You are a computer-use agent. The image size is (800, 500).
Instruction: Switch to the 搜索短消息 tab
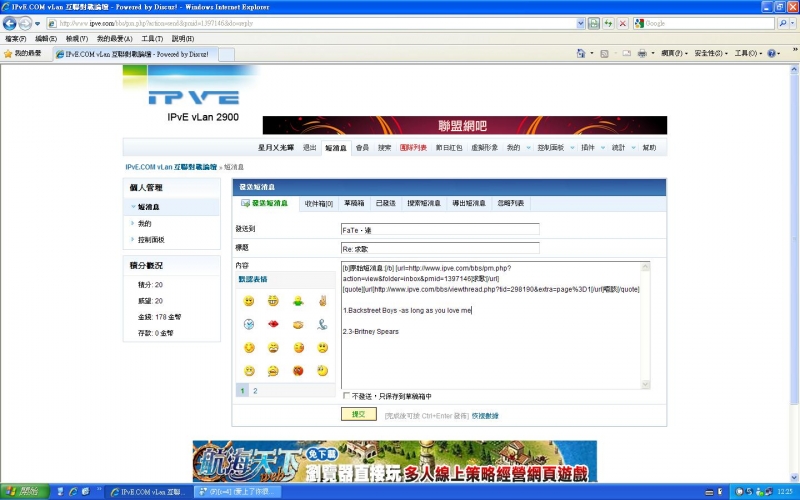tap(424, 203)
